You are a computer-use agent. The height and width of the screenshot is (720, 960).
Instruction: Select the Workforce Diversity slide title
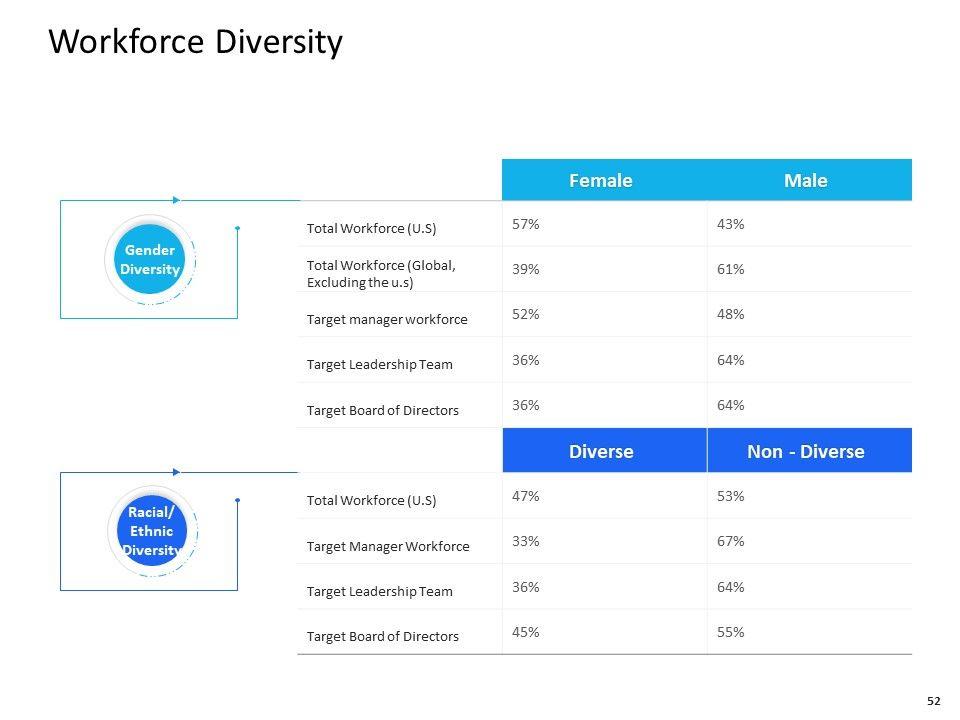[195, 42]
